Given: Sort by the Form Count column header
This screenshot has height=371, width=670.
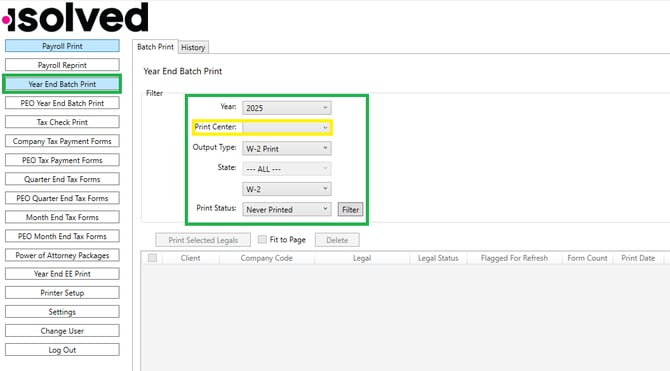Looking at the screenshot, I should click(x=588, y=258).
